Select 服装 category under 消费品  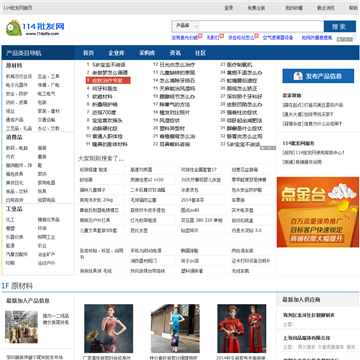click(42, 148)
